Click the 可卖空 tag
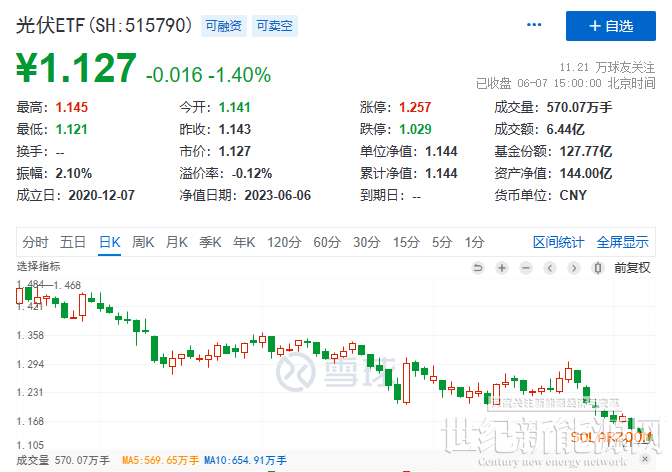This screenshot has width=672, height=472. click(275, 26)
